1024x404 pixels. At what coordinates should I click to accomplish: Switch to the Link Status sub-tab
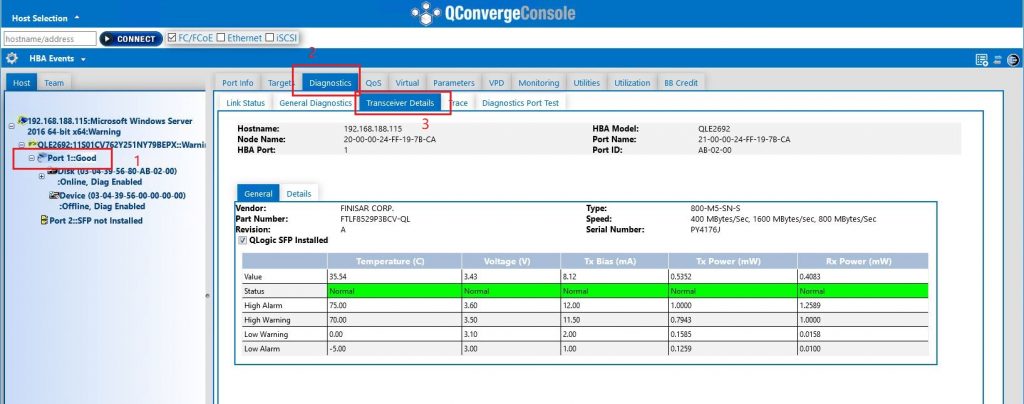pos(245,103)
